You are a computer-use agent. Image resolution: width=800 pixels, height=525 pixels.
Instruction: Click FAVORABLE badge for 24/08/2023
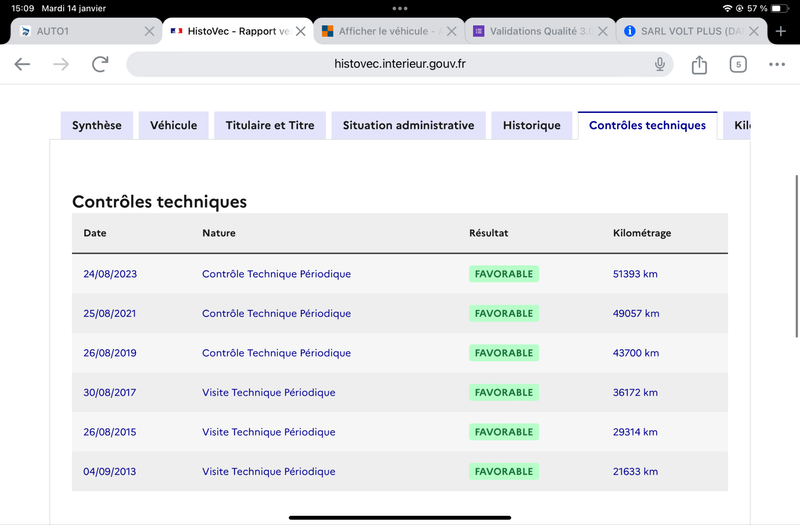504,274
